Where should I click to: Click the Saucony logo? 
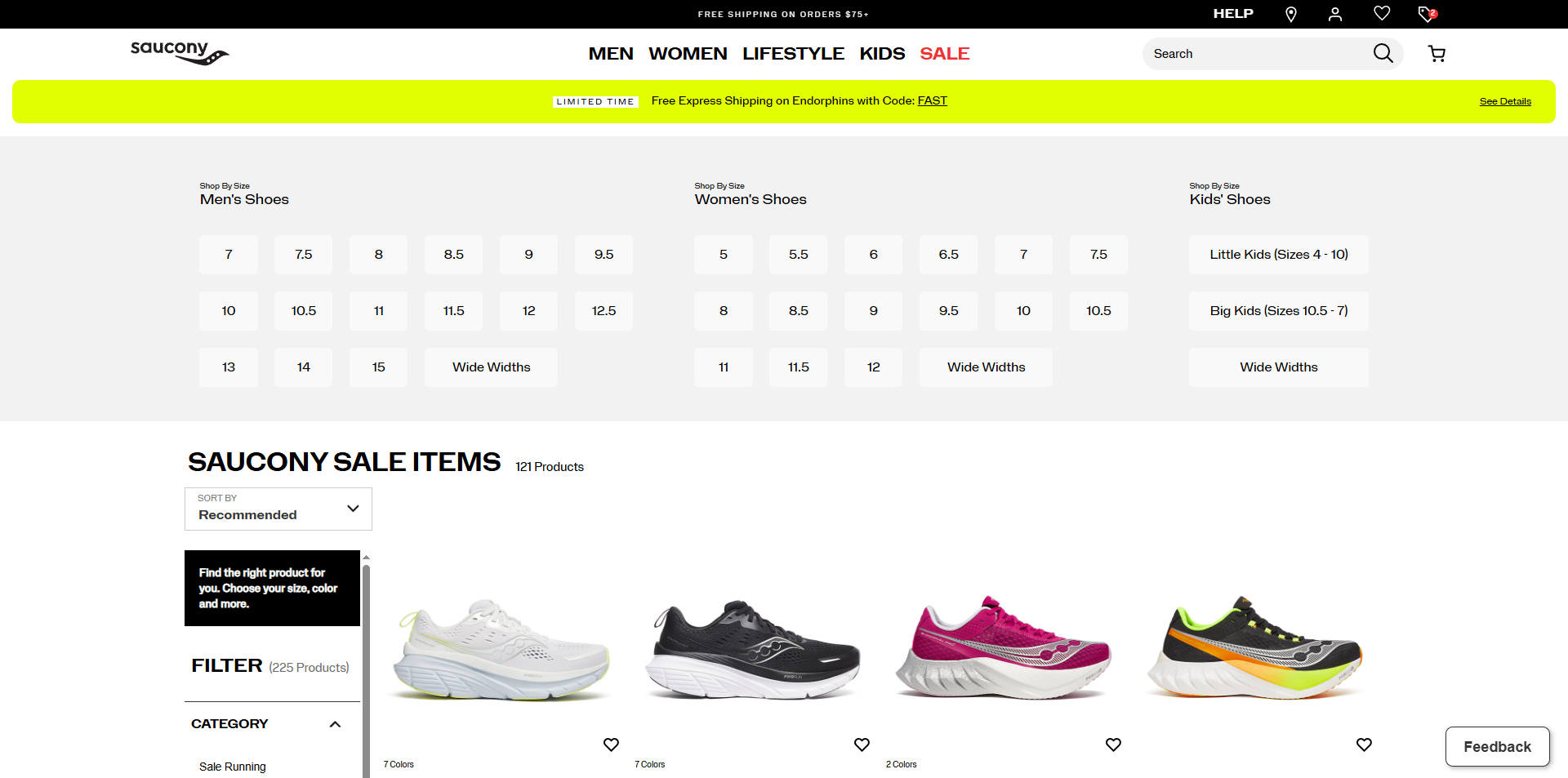tap(179, 53)
